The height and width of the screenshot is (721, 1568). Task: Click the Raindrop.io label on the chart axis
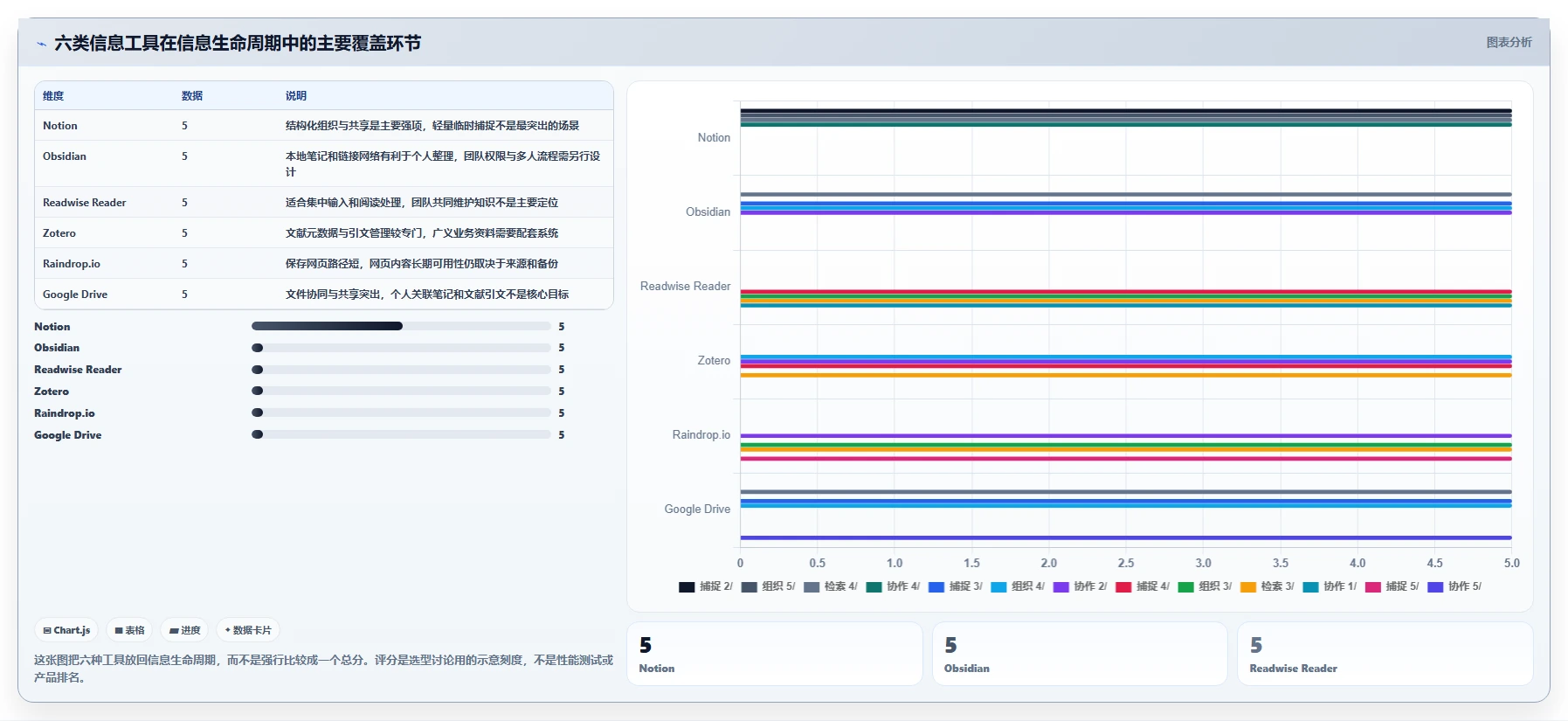(x=701, y=435)
